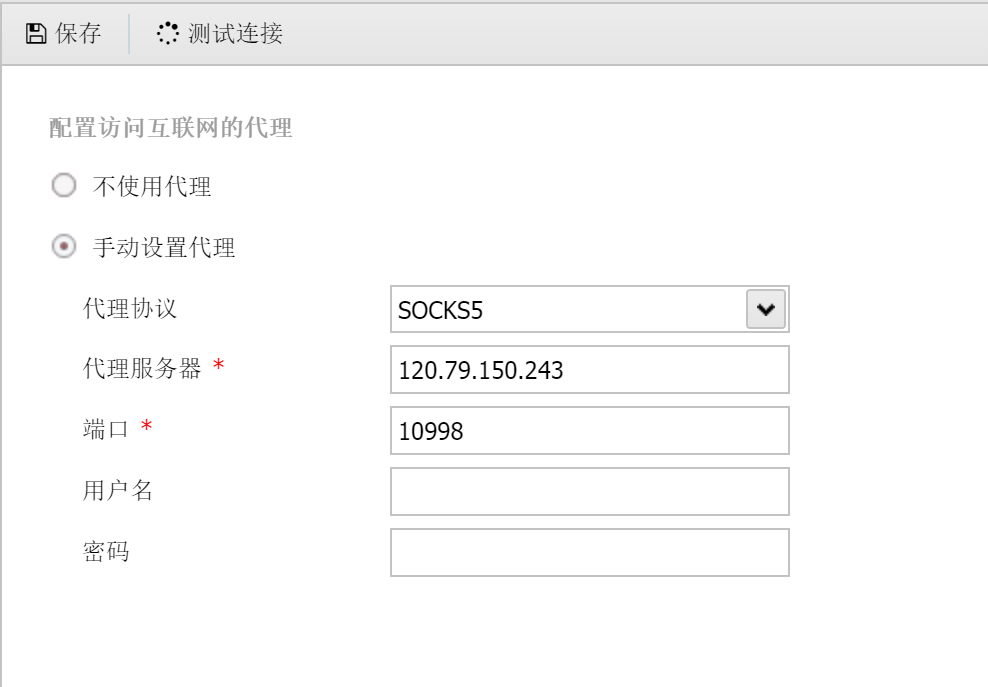Screen dimensions: 988x687
Task: Click the 代理协议 label
Action: pos(130,309)
